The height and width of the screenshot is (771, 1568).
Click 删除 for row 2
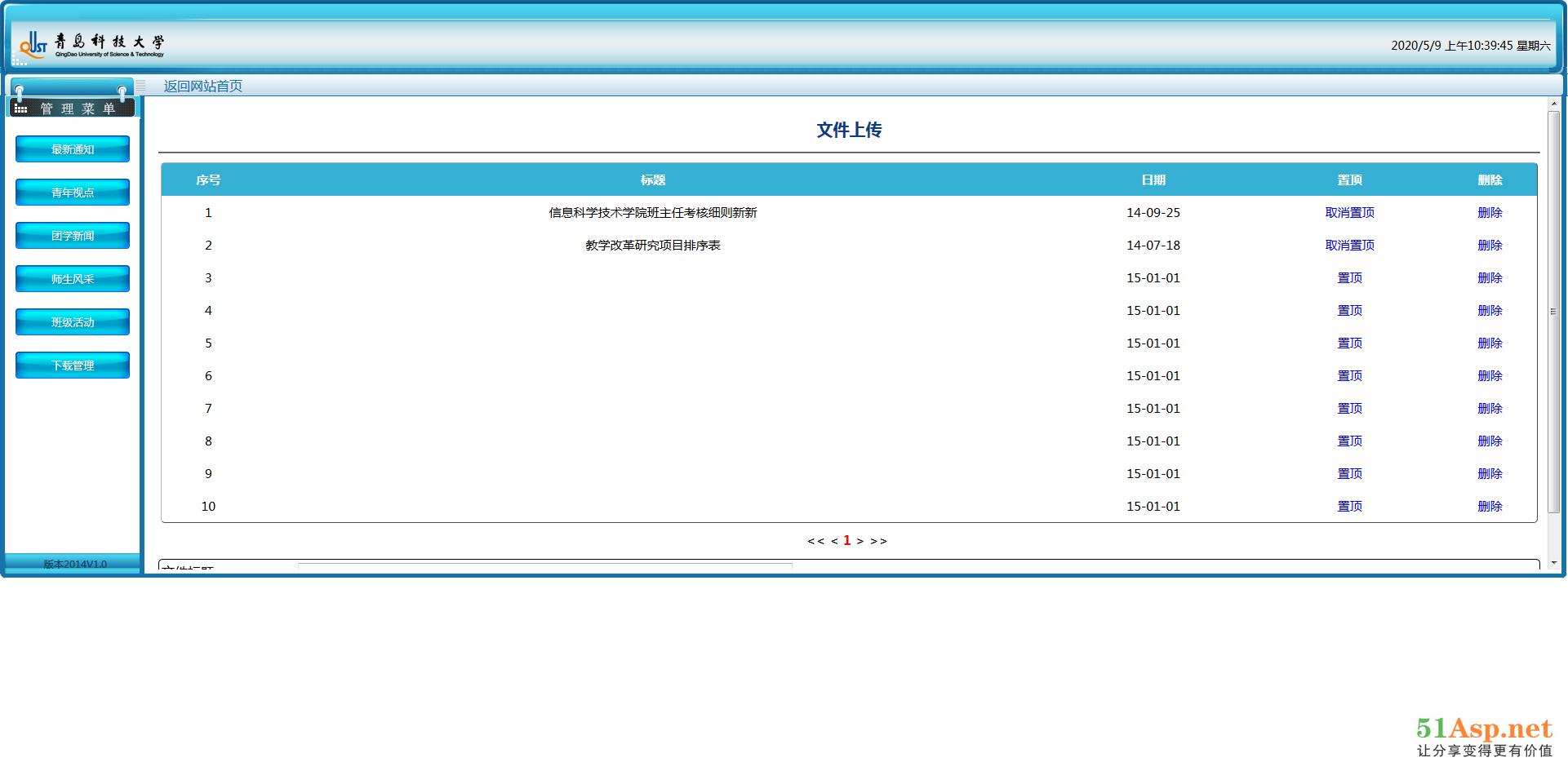[x=1490, y=245]
